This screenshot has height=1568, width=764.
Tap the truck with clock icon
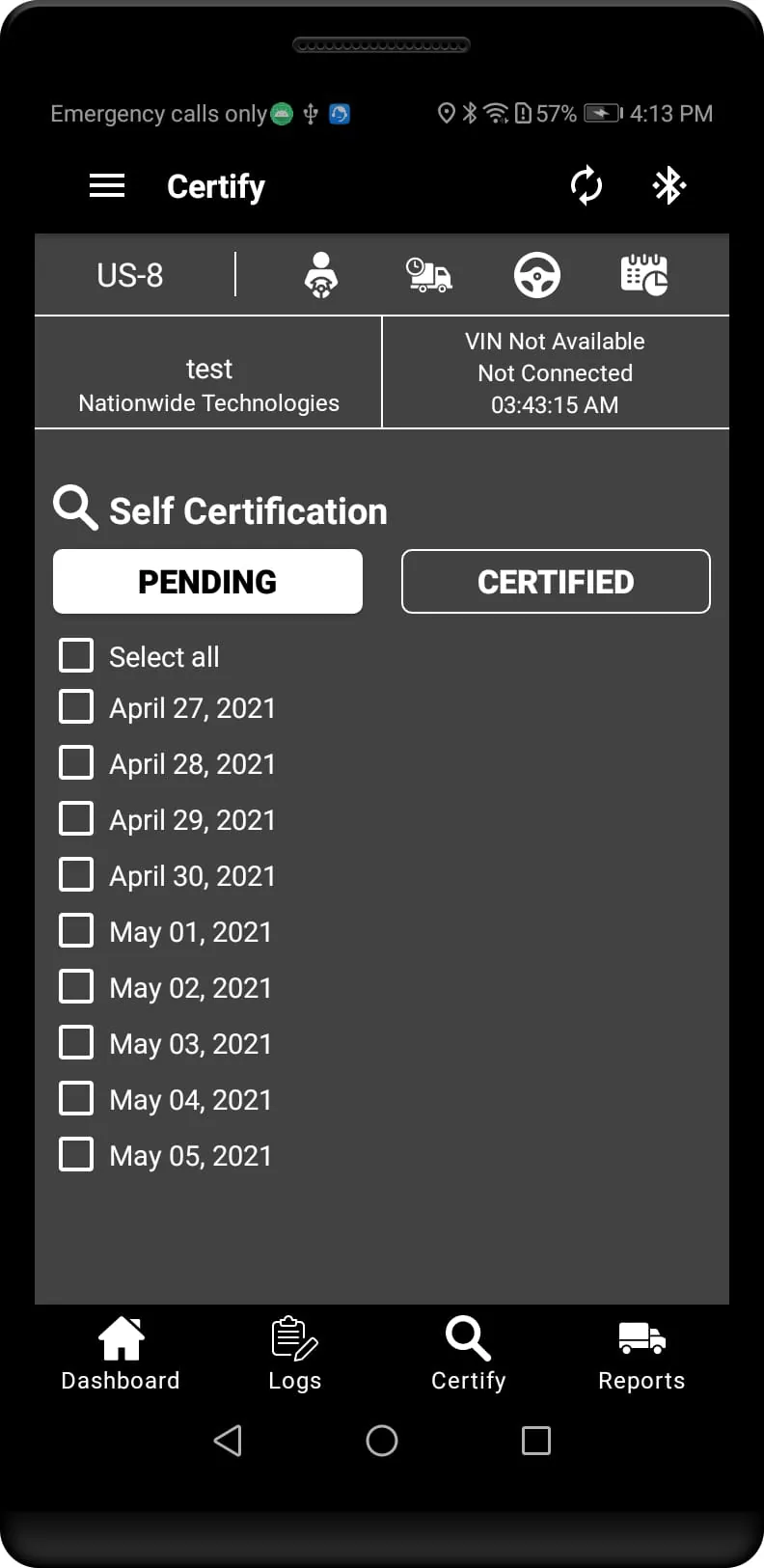click(x=428, y=275)
